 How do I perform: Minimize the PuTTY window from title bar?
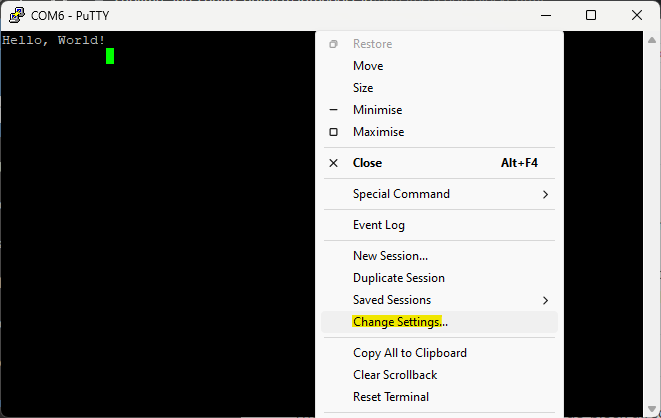click(546, 15)
